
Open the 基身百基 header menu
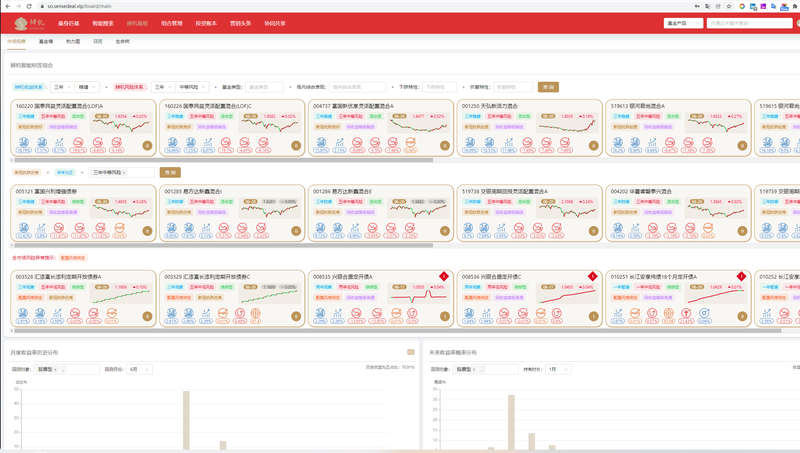68,23
